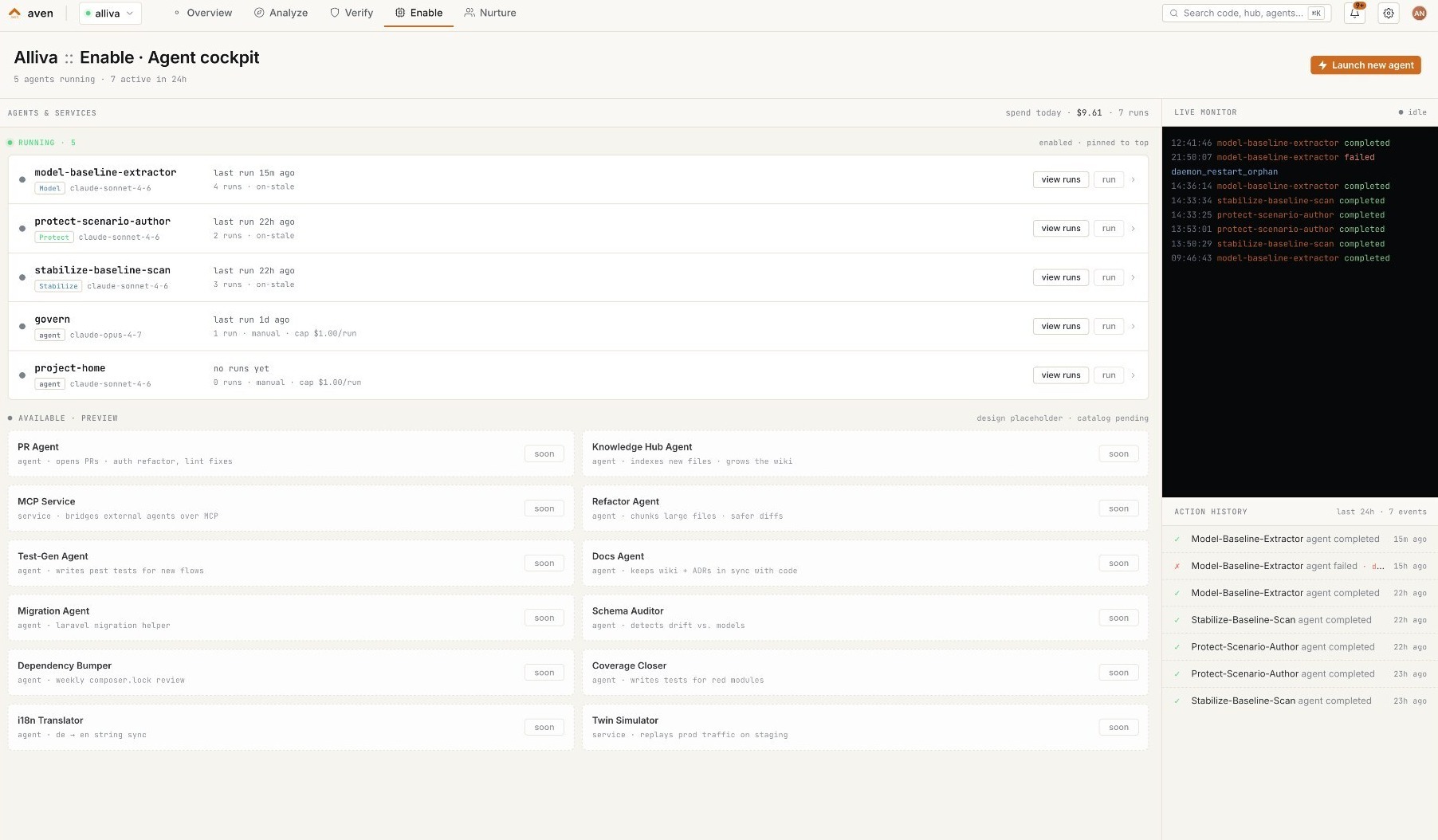Click status dot beside govern agent
Screen dimensions: 1438x840
22,327
